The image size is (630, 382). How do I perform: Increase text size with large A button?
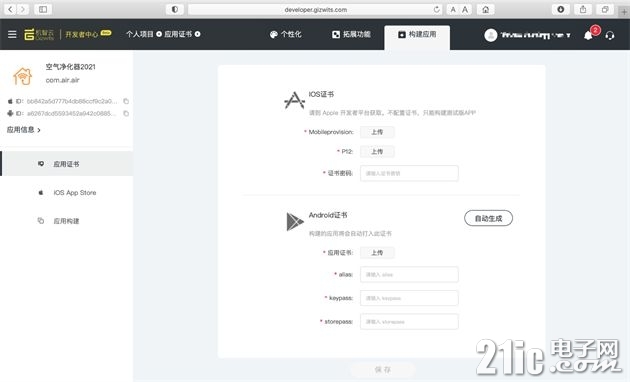[x=465, y=9]
